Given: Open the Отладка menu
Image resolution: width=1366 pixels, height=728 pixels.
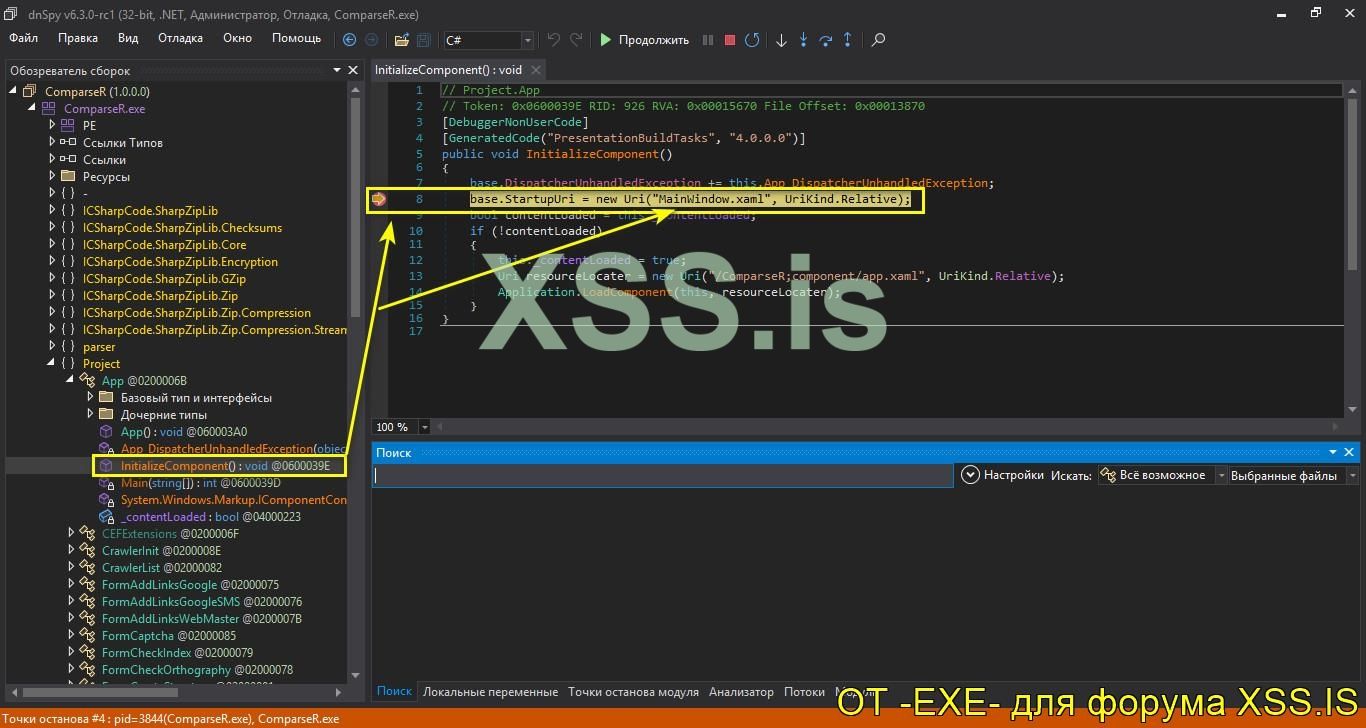Looking at the screenshot, I should (180, 38).
